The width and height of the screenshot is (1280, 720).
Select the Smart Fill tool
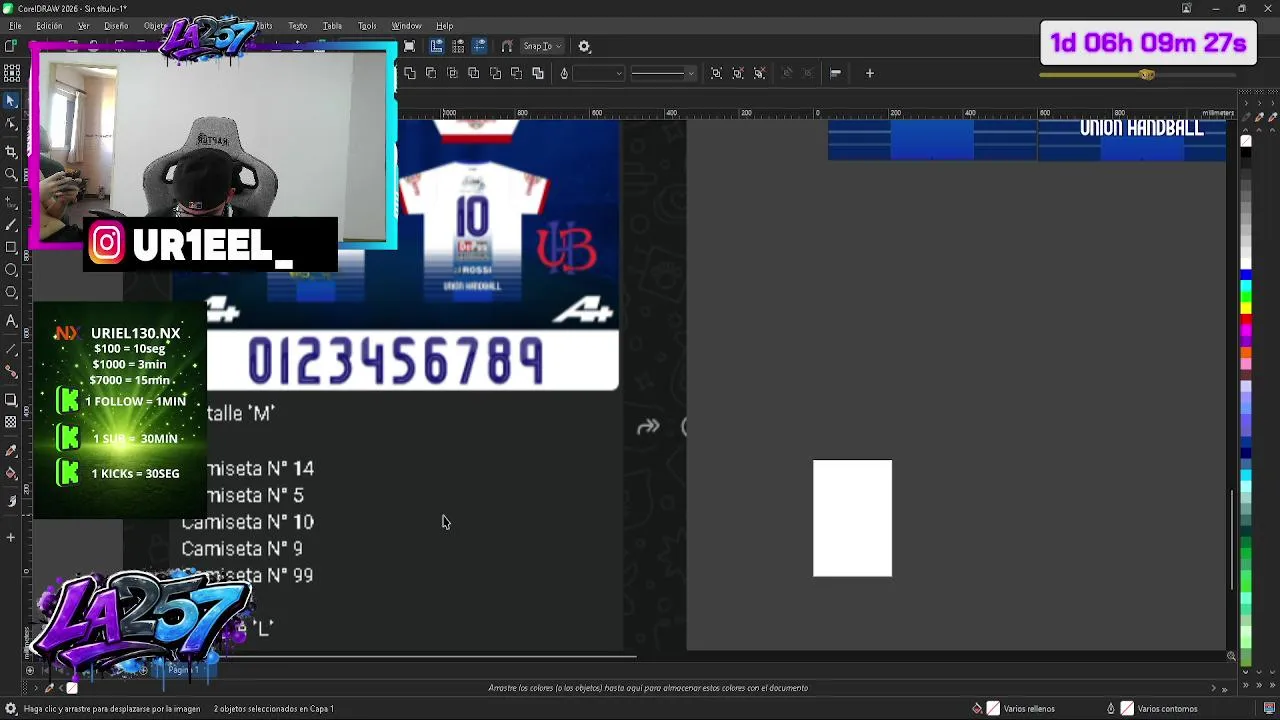(x=11, y=502)
